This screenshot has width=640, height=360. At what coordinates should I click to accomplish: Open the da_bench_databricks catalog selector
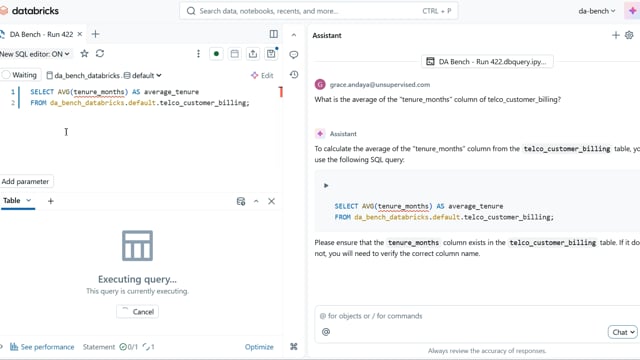click(x=83, y=76)
